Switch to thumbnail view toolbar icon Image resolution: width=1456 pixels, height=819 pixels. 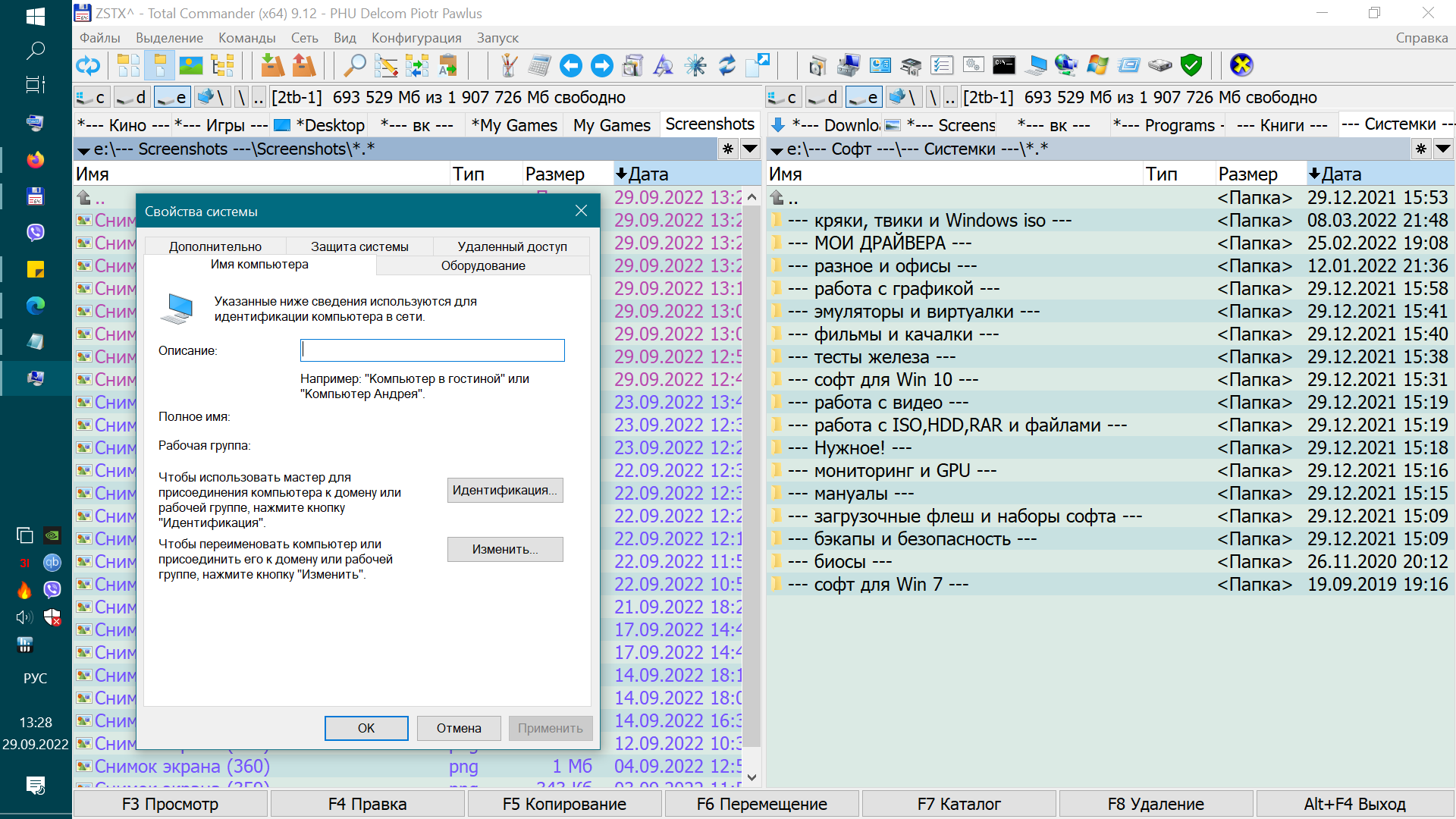point(190,66)
